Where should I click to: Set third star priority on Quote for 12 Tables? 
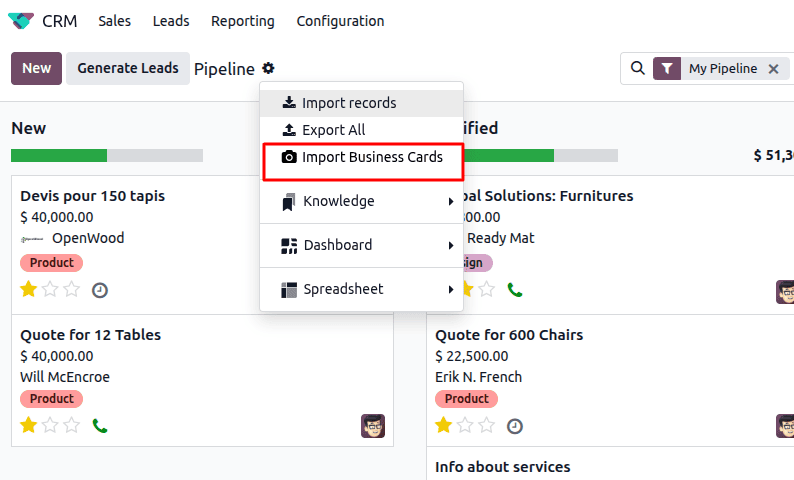click(x=72, y=426)
